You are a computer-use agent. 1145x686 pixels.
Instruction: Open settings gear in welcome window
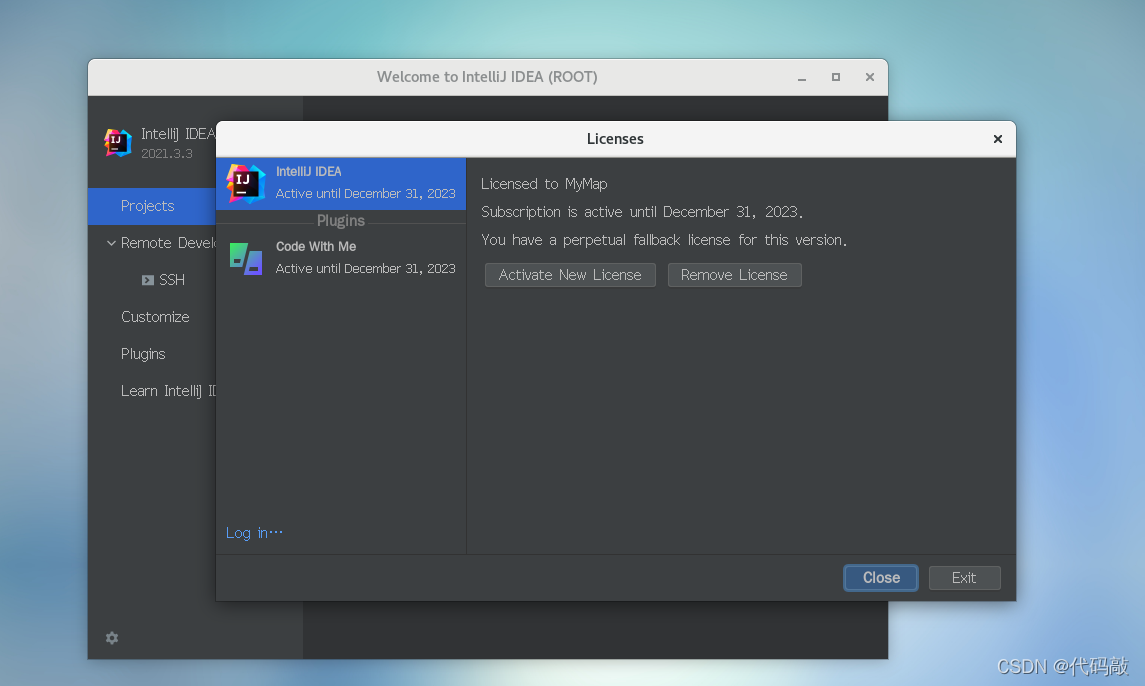[x=112, y=638]
